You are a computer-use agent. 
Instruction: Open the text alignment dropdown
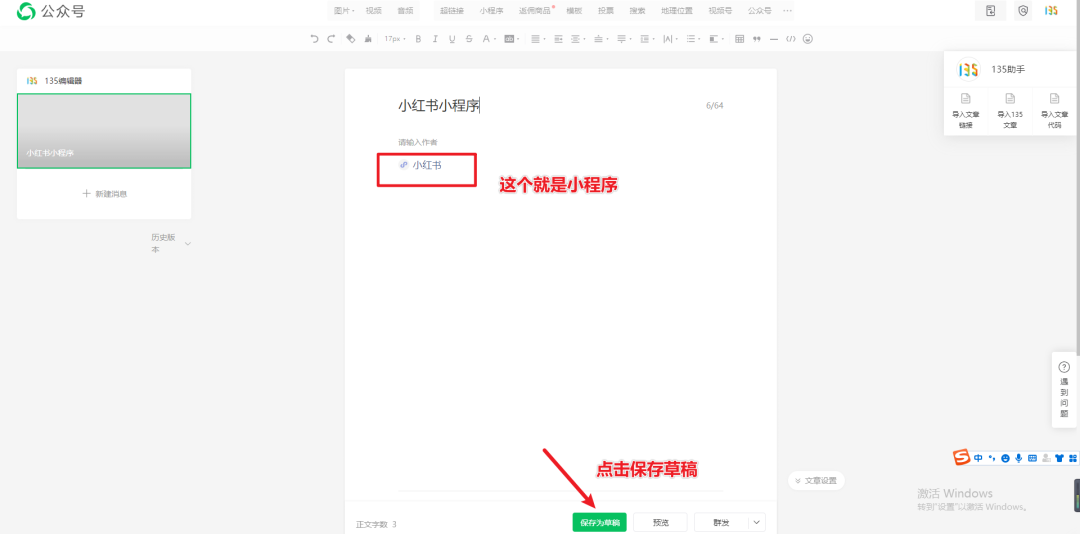pyautogui.click(x=538, y=39)
